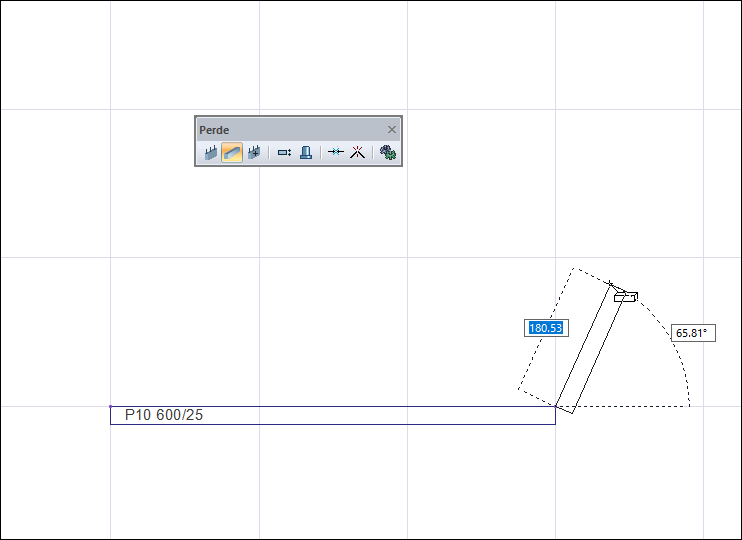Select the blue pedestal column-shaped icon

(306, 152)
